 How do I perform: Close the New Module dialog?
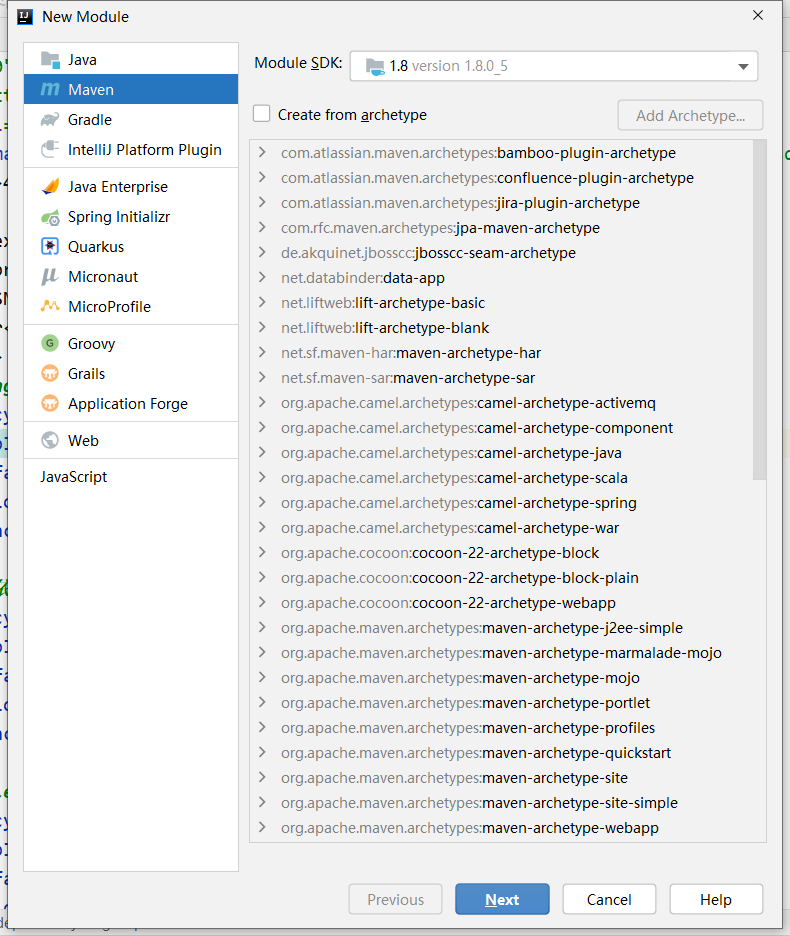click(x=758, y=16)
